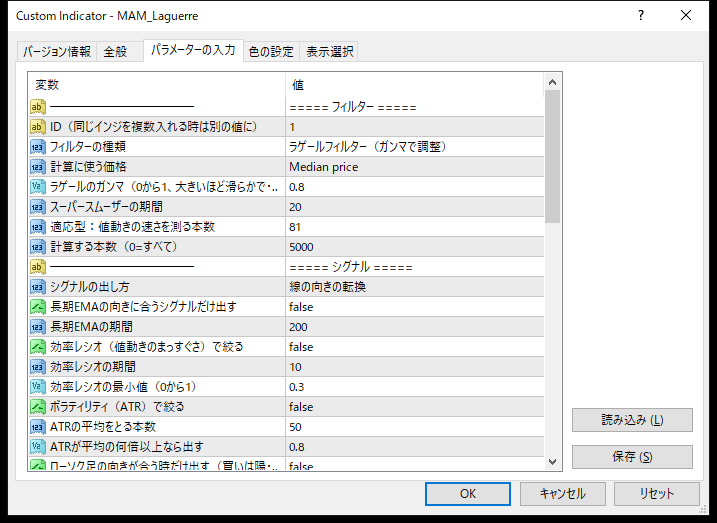Screen dimensions: 717x523
Task: Edit ATRが平均の何倍以上なら出す value 0.8
Action: pos(415,447)
